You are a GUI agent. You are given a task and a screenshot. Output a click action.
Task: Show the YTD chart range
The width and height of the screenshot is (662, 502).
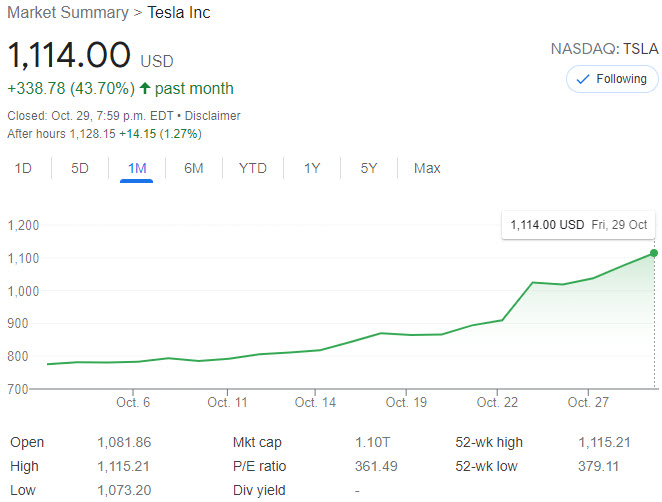[253, 168]
